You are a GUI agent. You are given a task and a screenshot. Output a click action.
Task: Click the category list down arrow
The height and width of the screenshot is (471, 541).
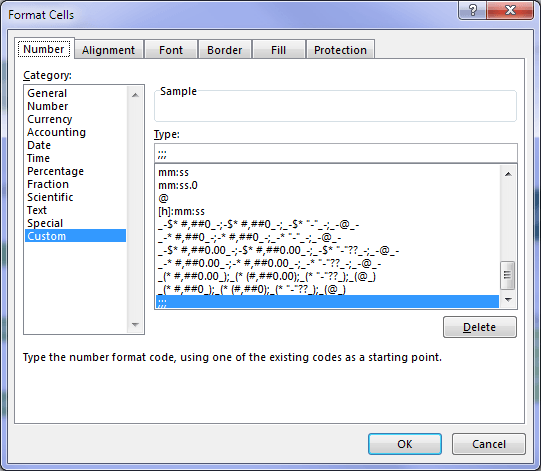(x=135, y=325)
